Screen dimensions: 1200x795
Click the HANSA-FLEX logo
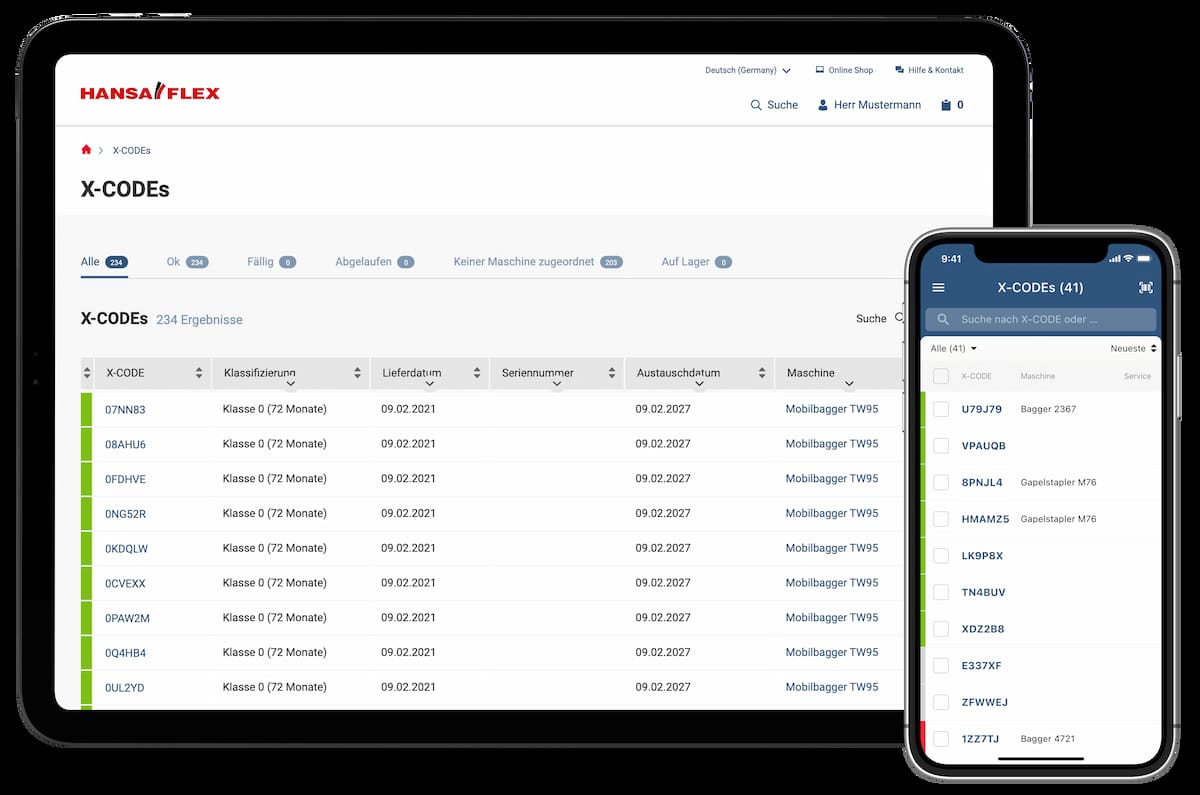pyautogui.click(x=150, y=93)
